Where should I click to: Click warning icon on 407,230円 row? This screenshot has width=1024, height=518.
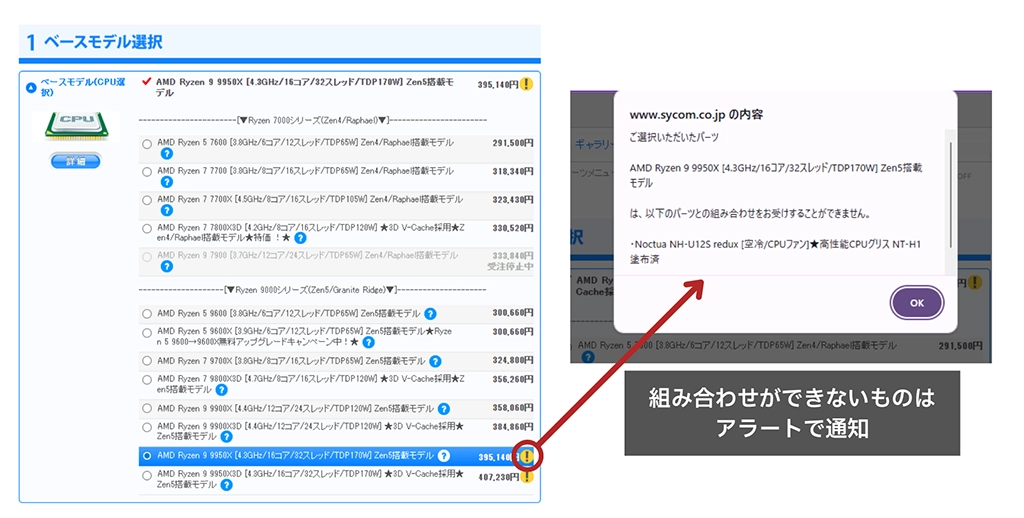526,477
